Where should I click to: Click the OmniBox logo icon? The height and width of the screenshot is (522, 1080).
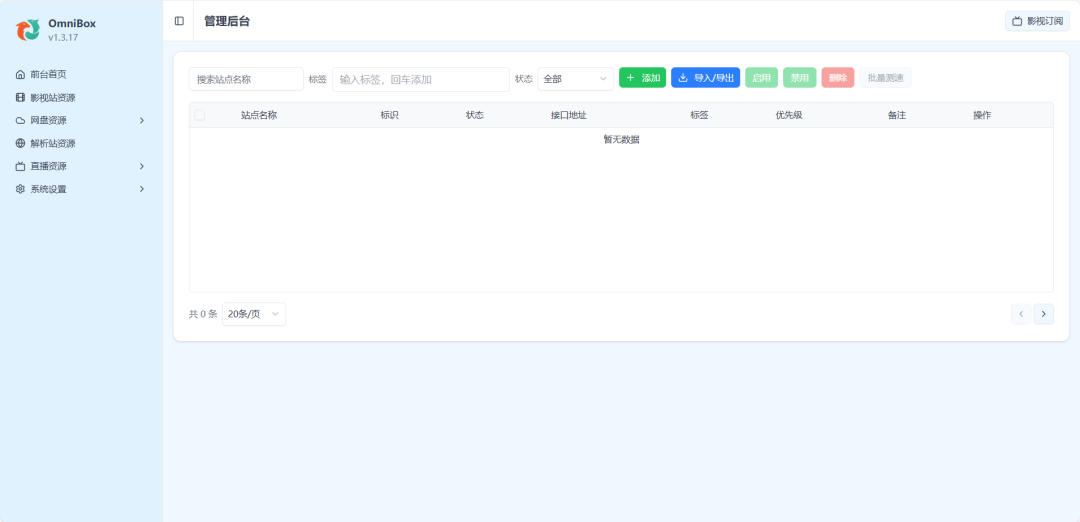(28, 30)
